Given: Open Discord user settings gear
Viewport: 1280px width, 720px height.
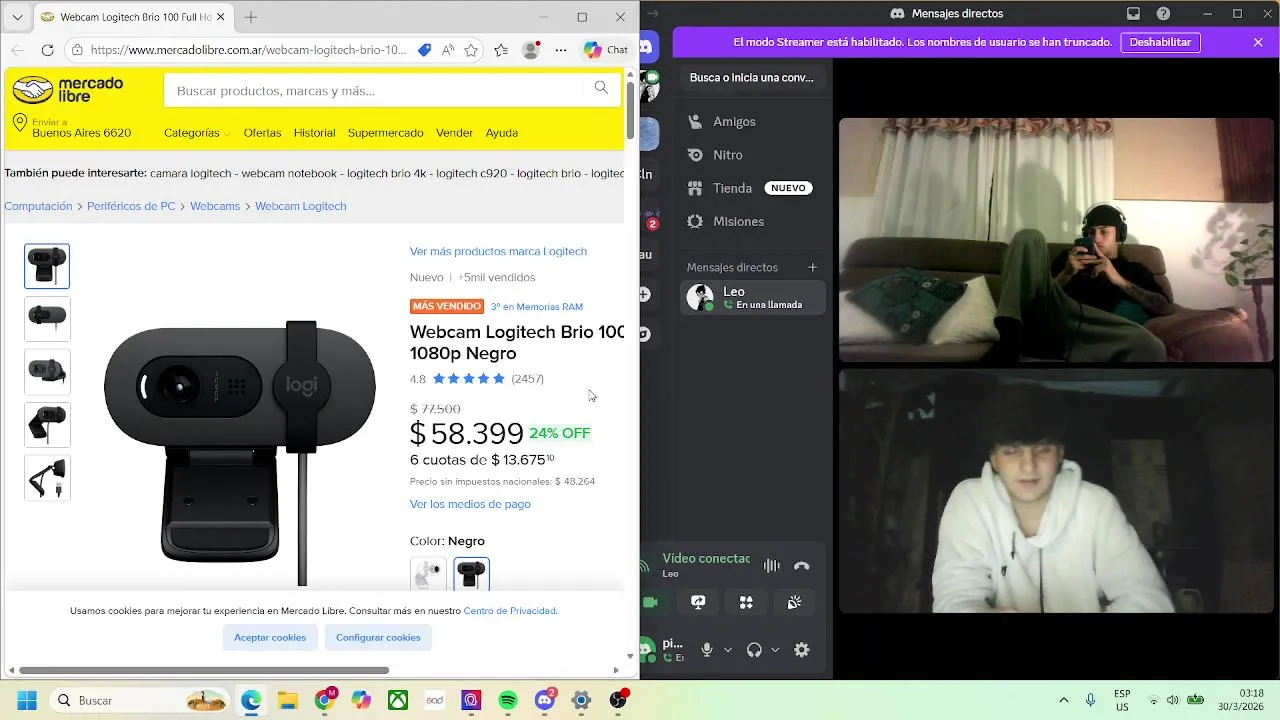Looking at the screenshot, I should [801, 650].
